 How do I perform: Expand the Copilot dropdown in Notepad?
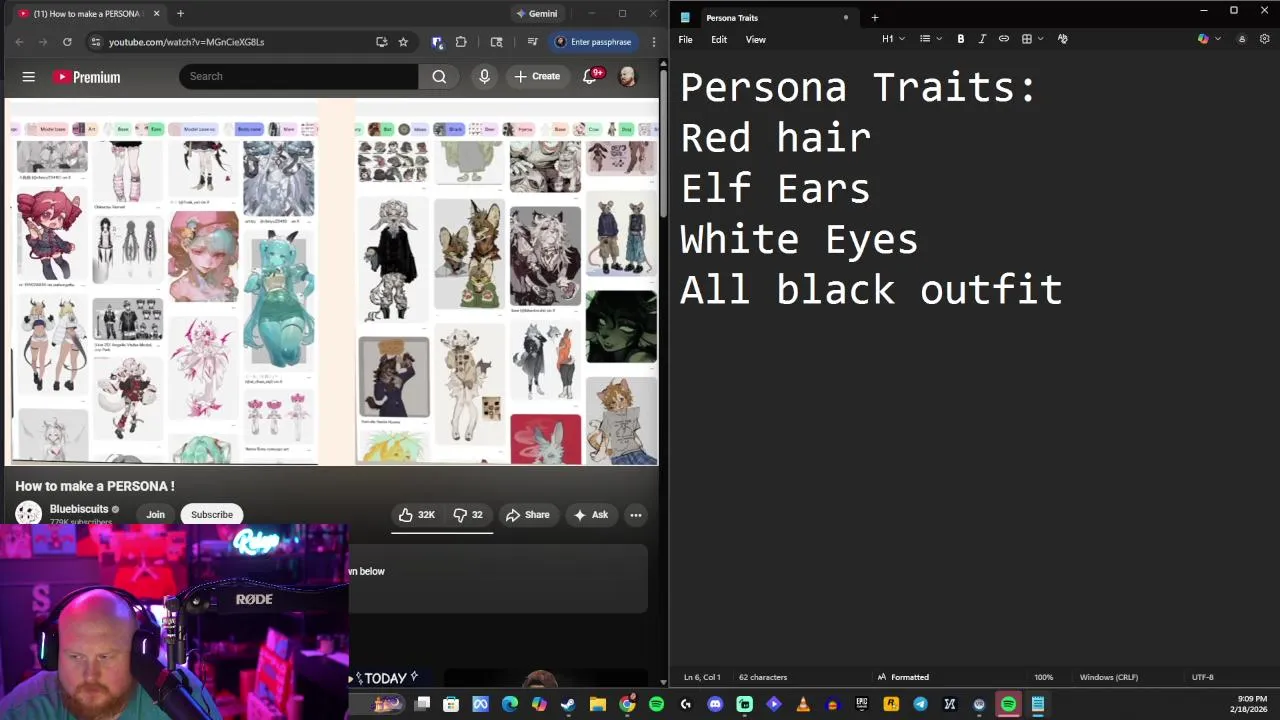(1217, 39)
